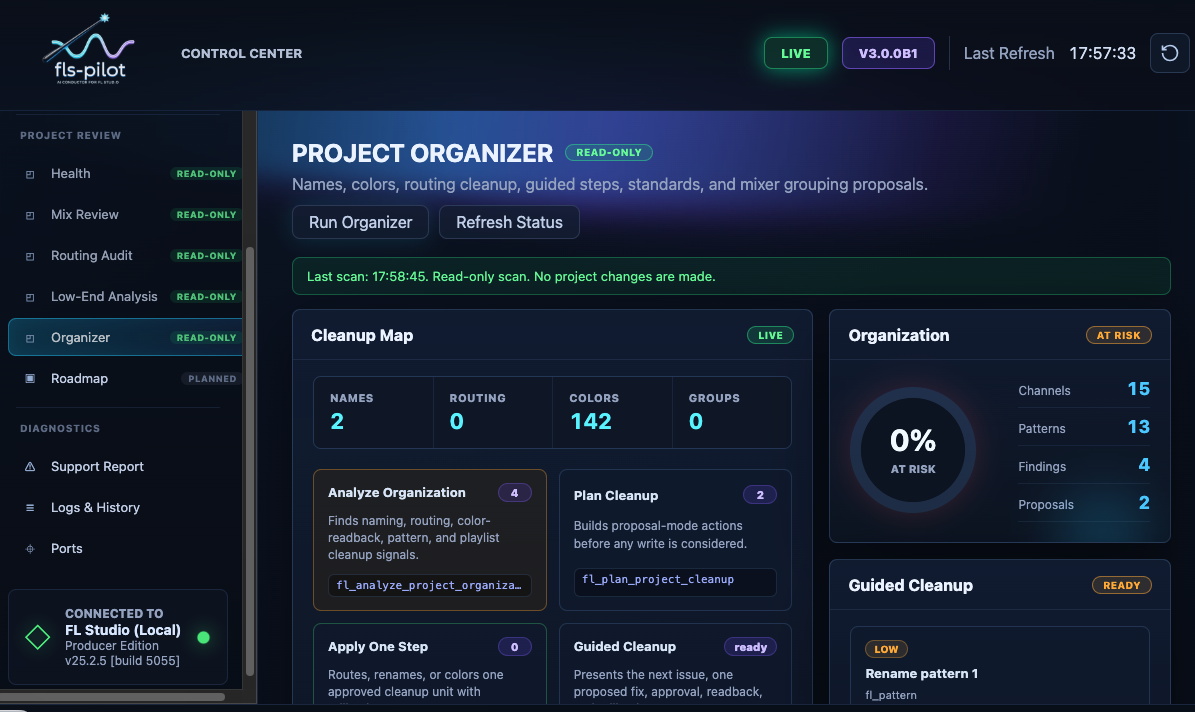Select the Guided Cleanup ready card

[x=675, y=664]
